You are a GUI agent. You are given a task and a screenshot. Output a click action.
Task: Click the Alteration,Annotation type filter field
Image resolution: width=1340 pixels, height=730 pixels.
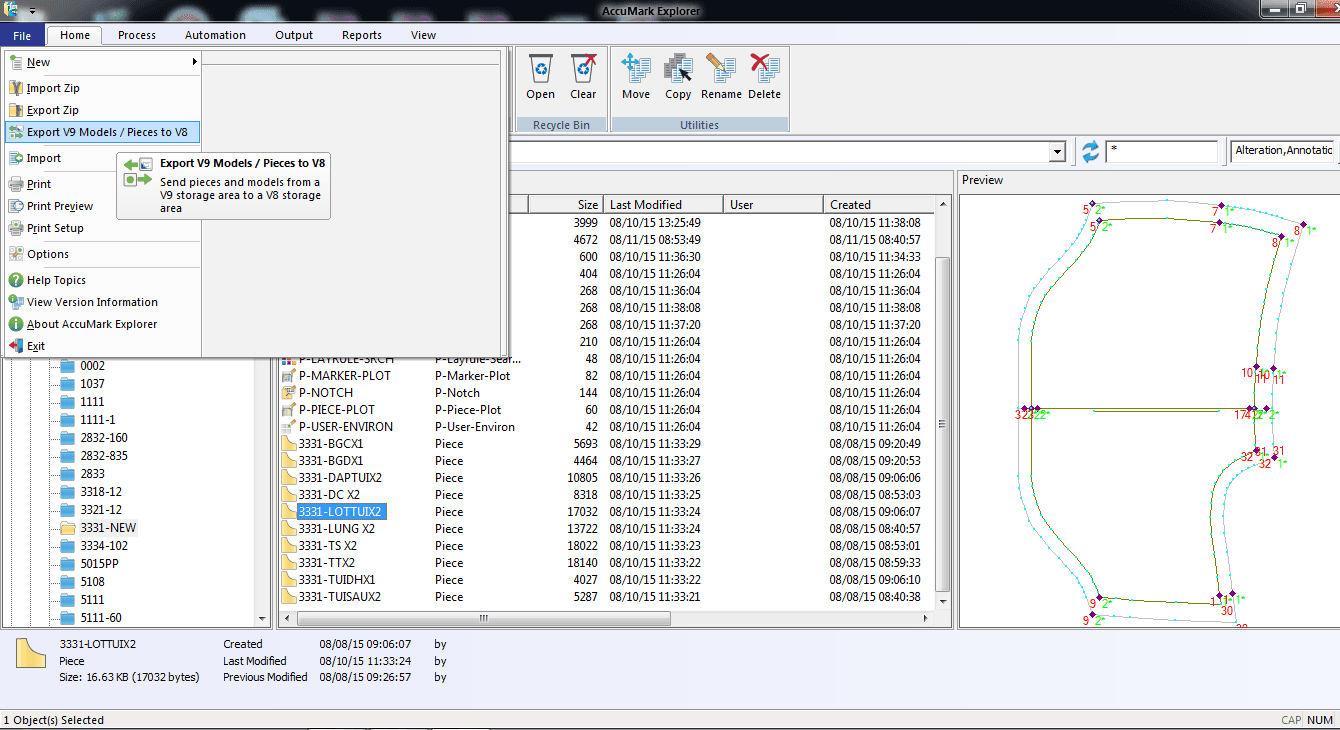pyautogui.click(x=1284, y=150)
